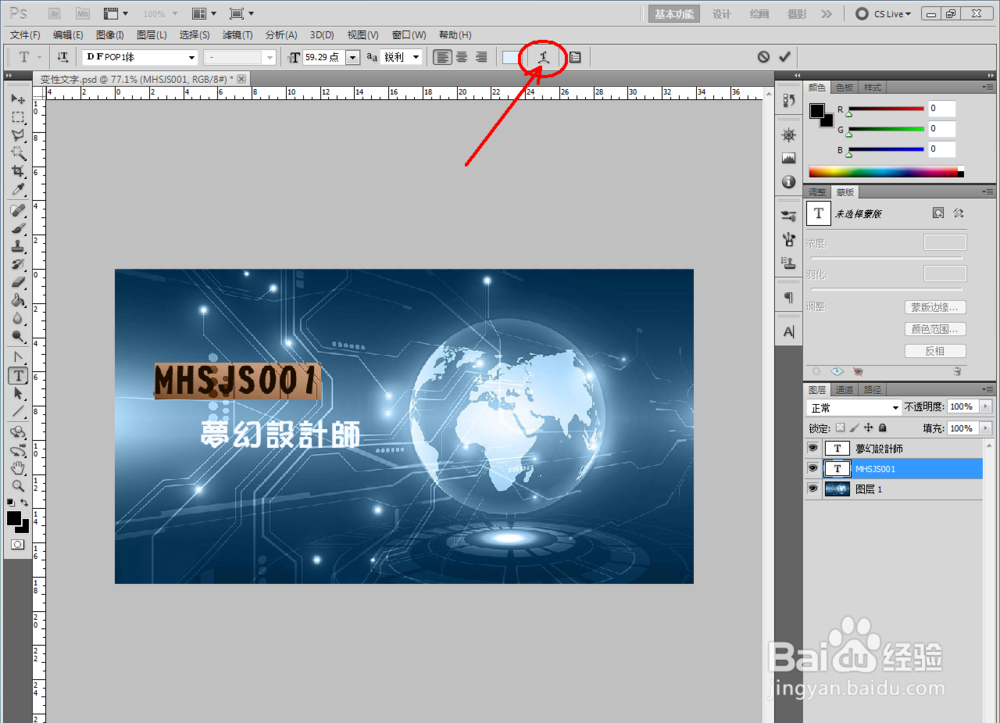Click the color spectrum ramp
The image size is (1000, 723).
pyautogui.click(x=886, y=172)
